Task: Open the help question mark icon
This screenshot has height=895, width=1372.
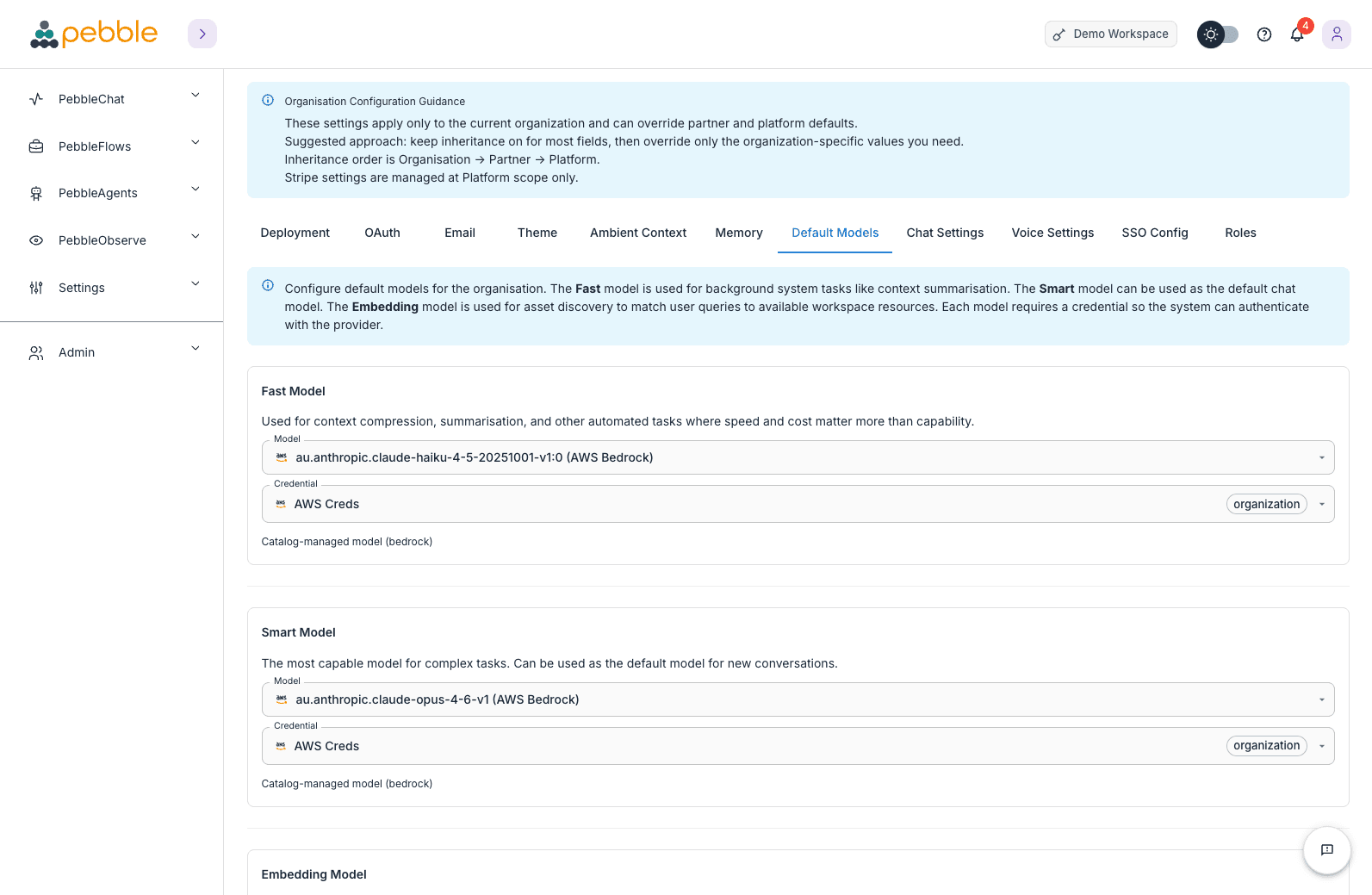Action: tap(1264, 34)
